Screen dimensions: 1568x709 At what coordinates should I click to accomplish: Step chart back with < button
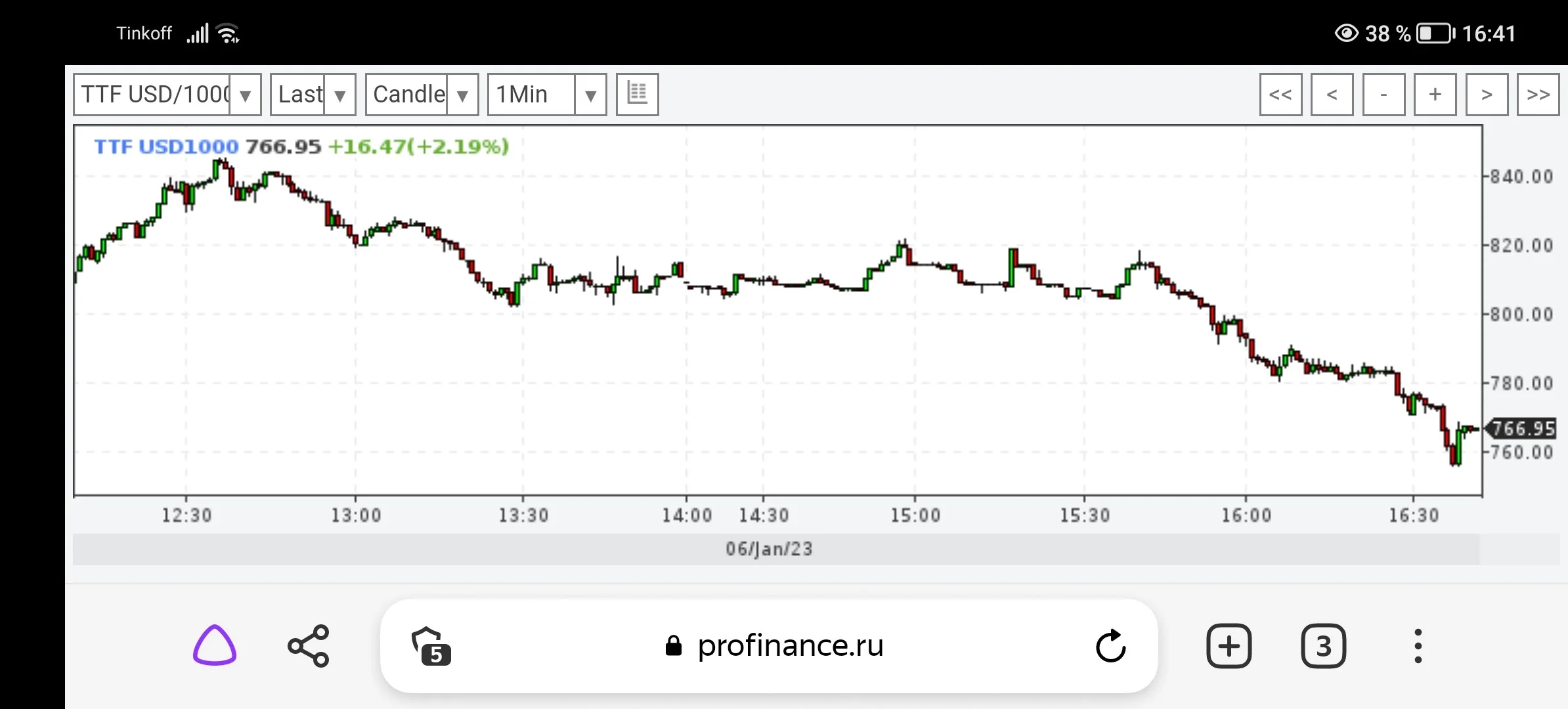coord(1332,95)
